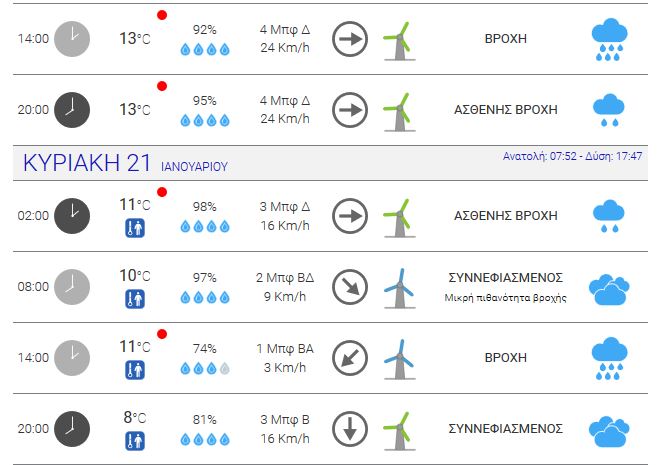Click the Μικρή πιθανότητα βροχής note

coord(506,298)
